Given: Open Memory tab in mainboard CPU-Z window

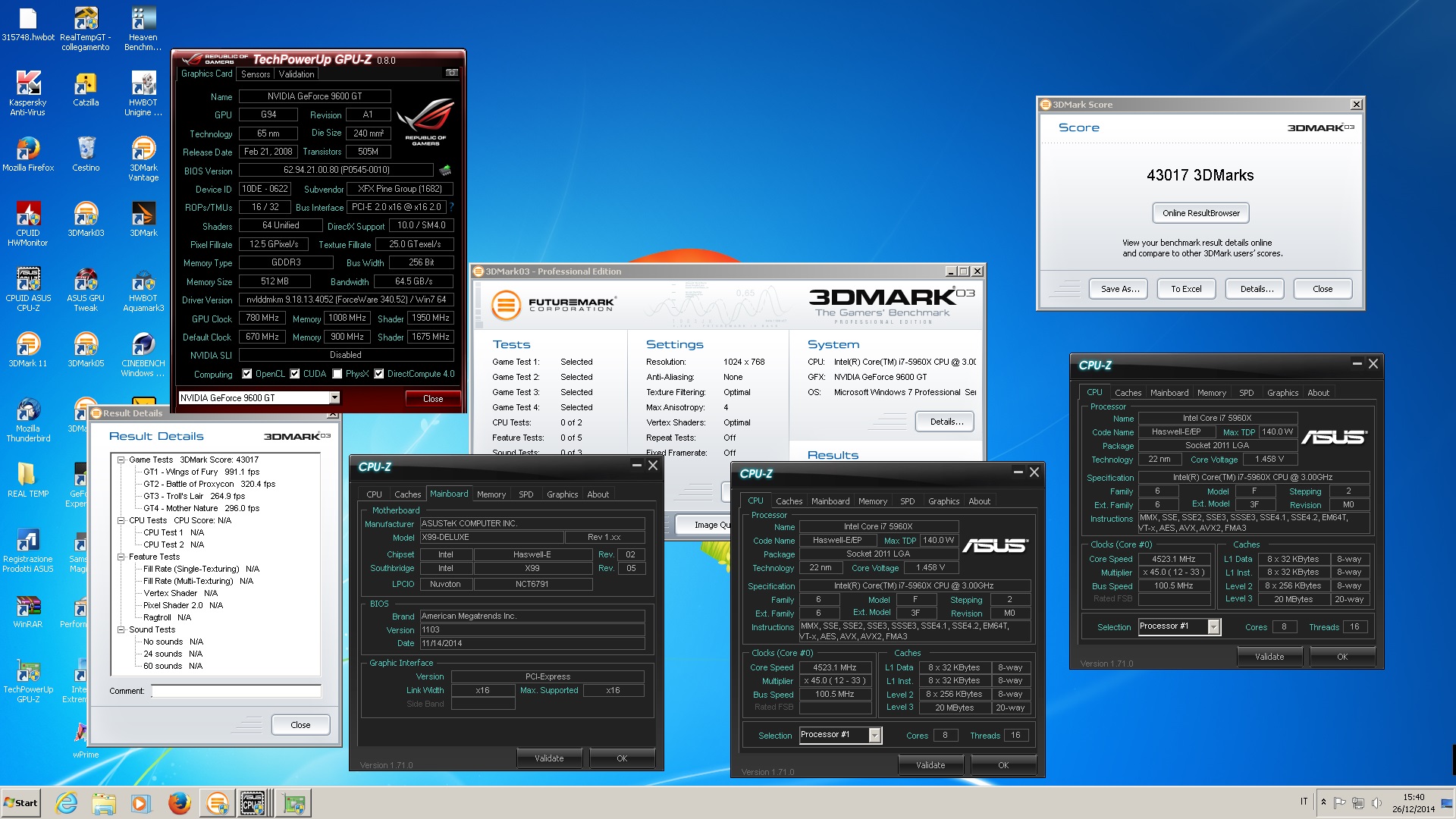Looking at the screenshot, I should coord(491,494).
